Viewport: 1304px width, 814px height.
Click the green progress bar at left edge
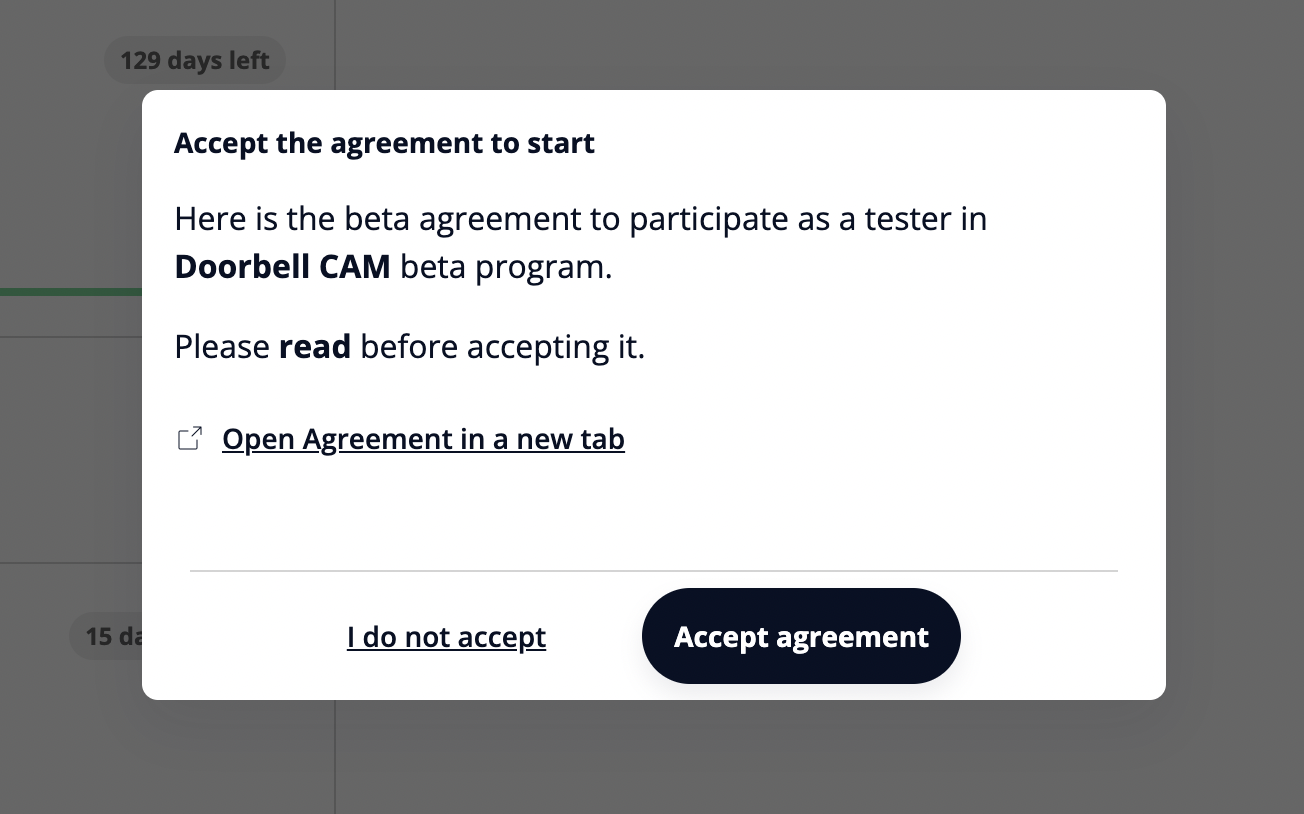pyautogui.click(x=70, y=292)
